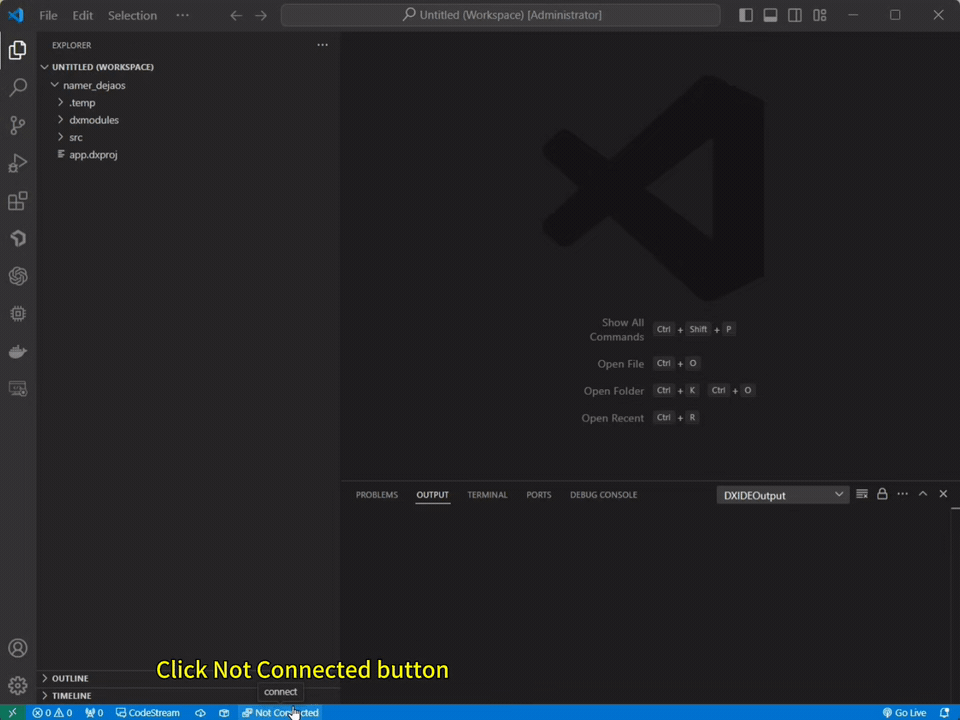Switch to the OUTPUT tab
Screen dimensions: 960x720
pyautogui.click(x=432, y=495)
